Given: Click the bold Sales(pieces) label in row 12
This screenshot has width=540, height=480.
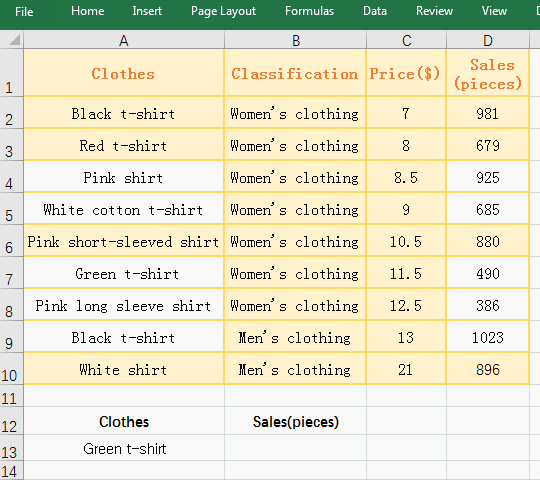Looking at the screenshot, I should [x=295, y=421].
